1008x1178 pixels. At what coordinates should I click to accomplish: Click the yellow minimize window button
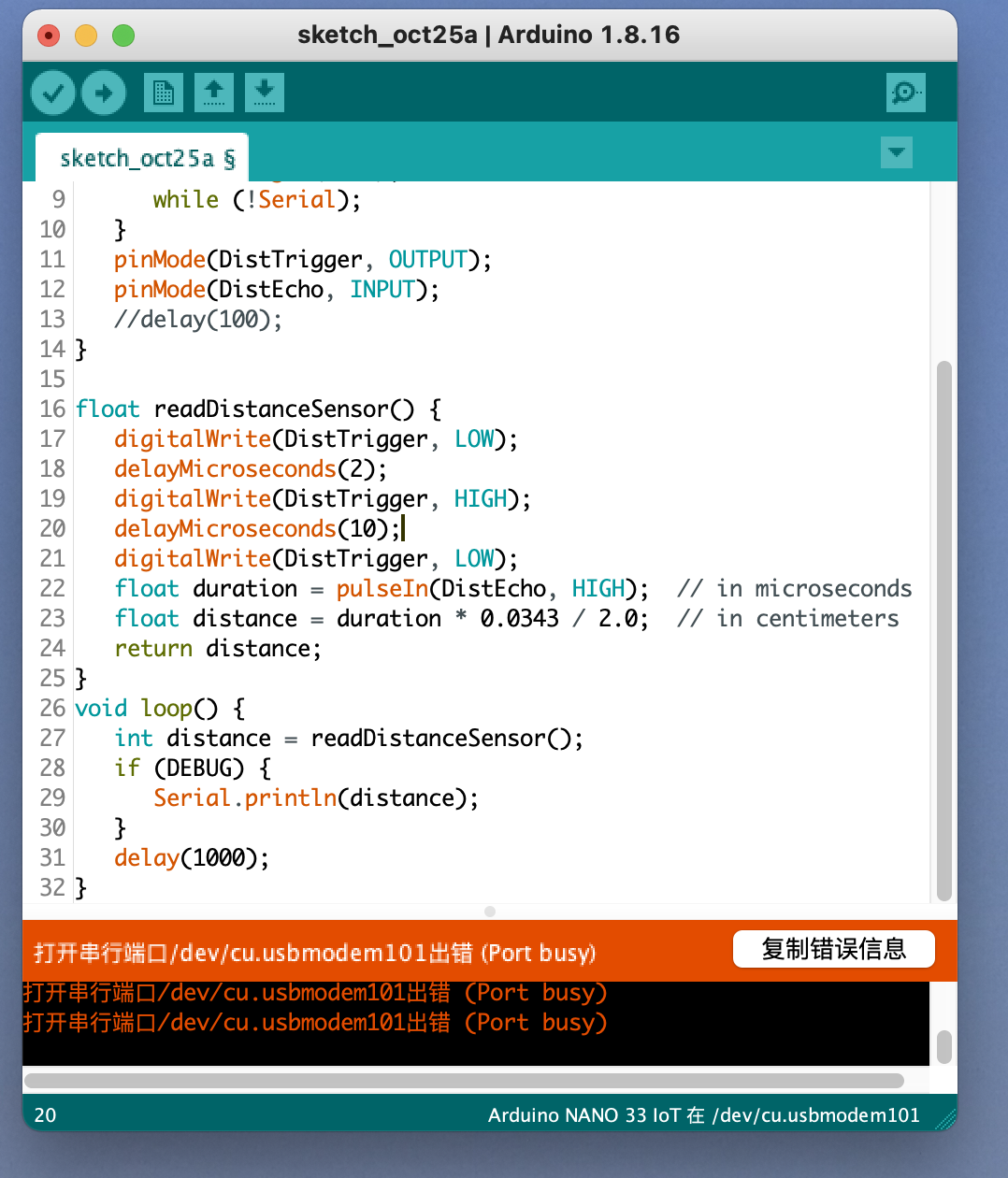86,36
